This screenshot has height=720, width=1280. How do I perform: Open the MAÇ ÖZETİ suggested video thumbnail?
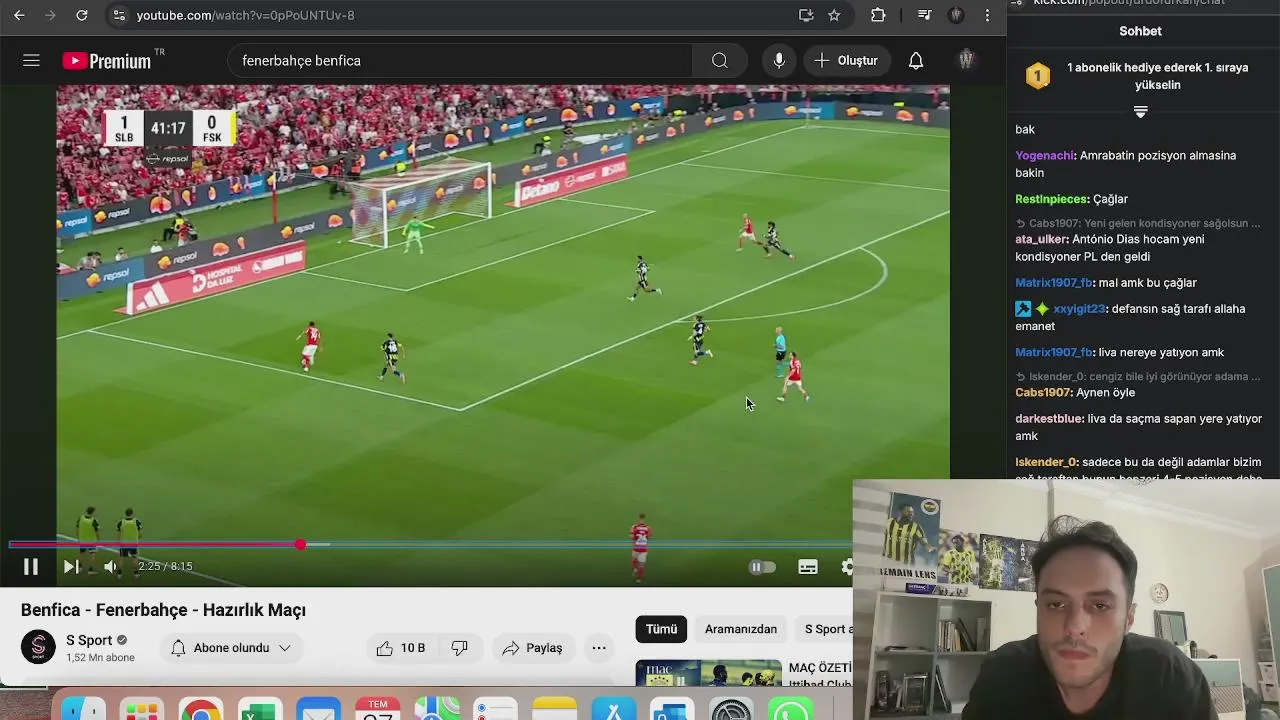[708, 673]
